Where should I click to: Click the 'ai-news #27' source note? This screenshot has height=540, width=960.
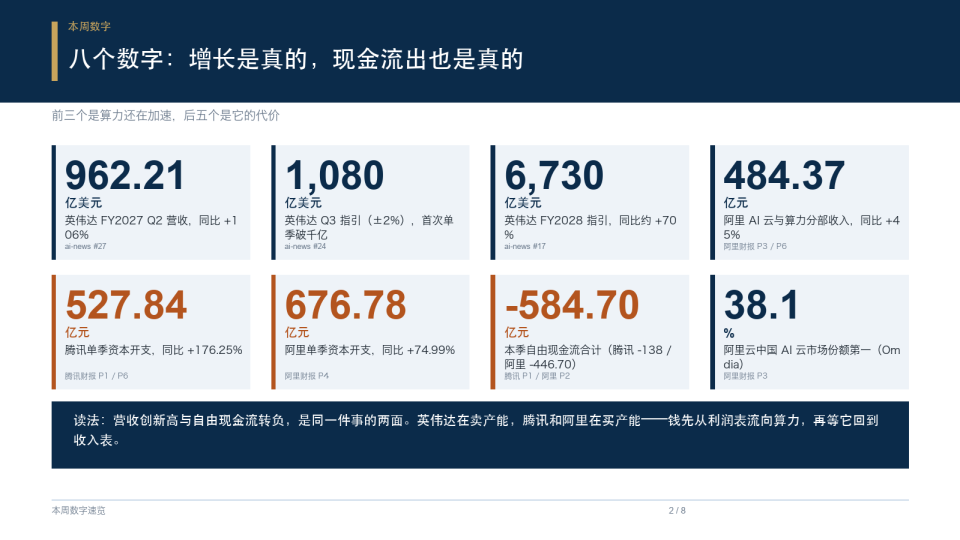point(86,246)
